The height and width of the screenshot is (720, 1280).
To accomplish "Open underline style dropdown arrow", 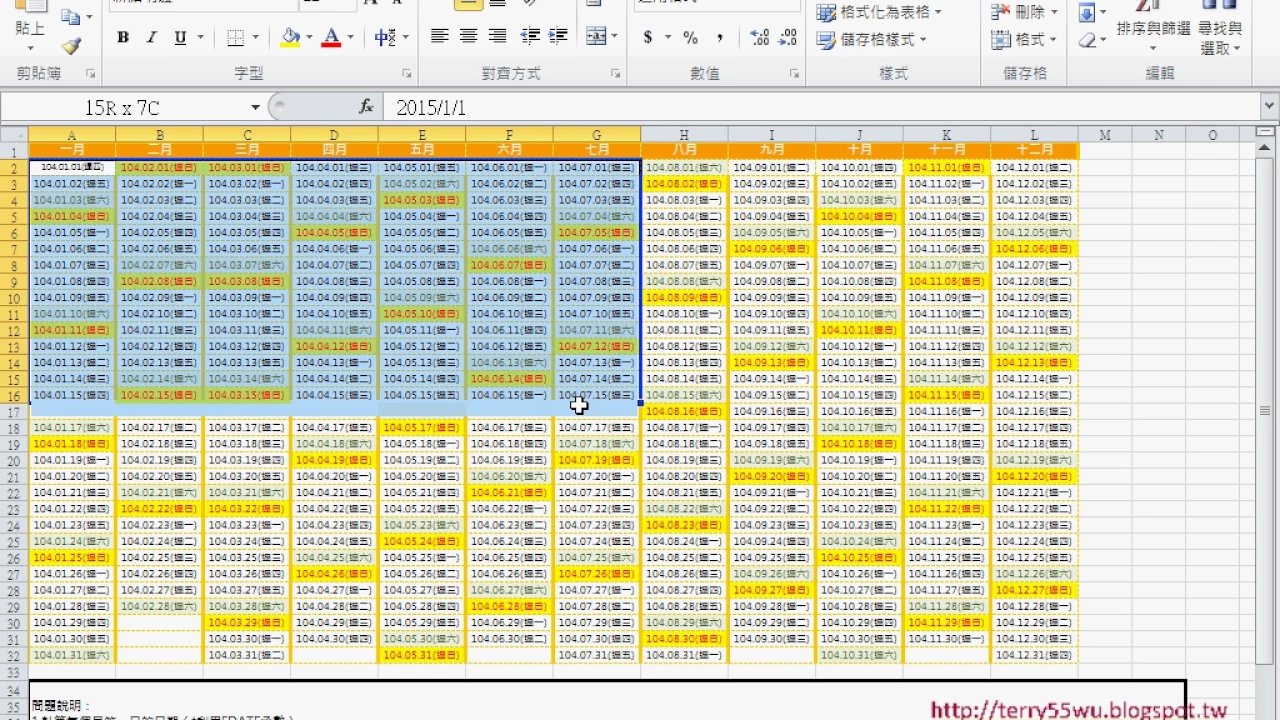I will tap(201, 38).
